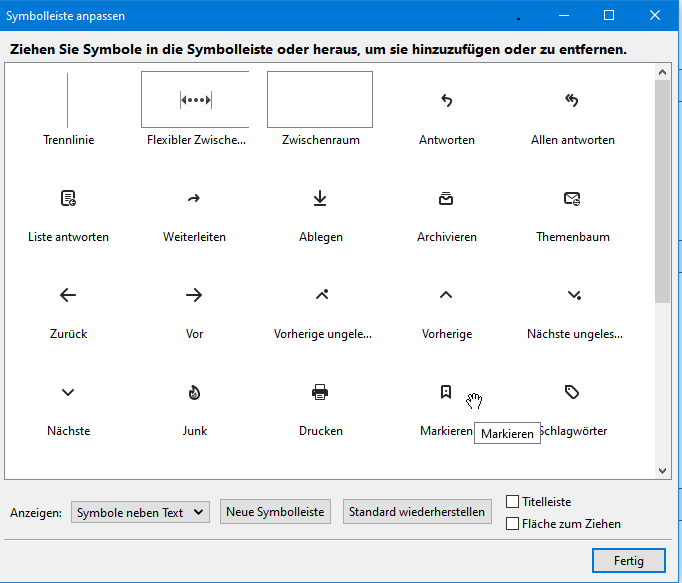
Task: Click the Antworten reply arrow icon
Action: click(447, 101)
